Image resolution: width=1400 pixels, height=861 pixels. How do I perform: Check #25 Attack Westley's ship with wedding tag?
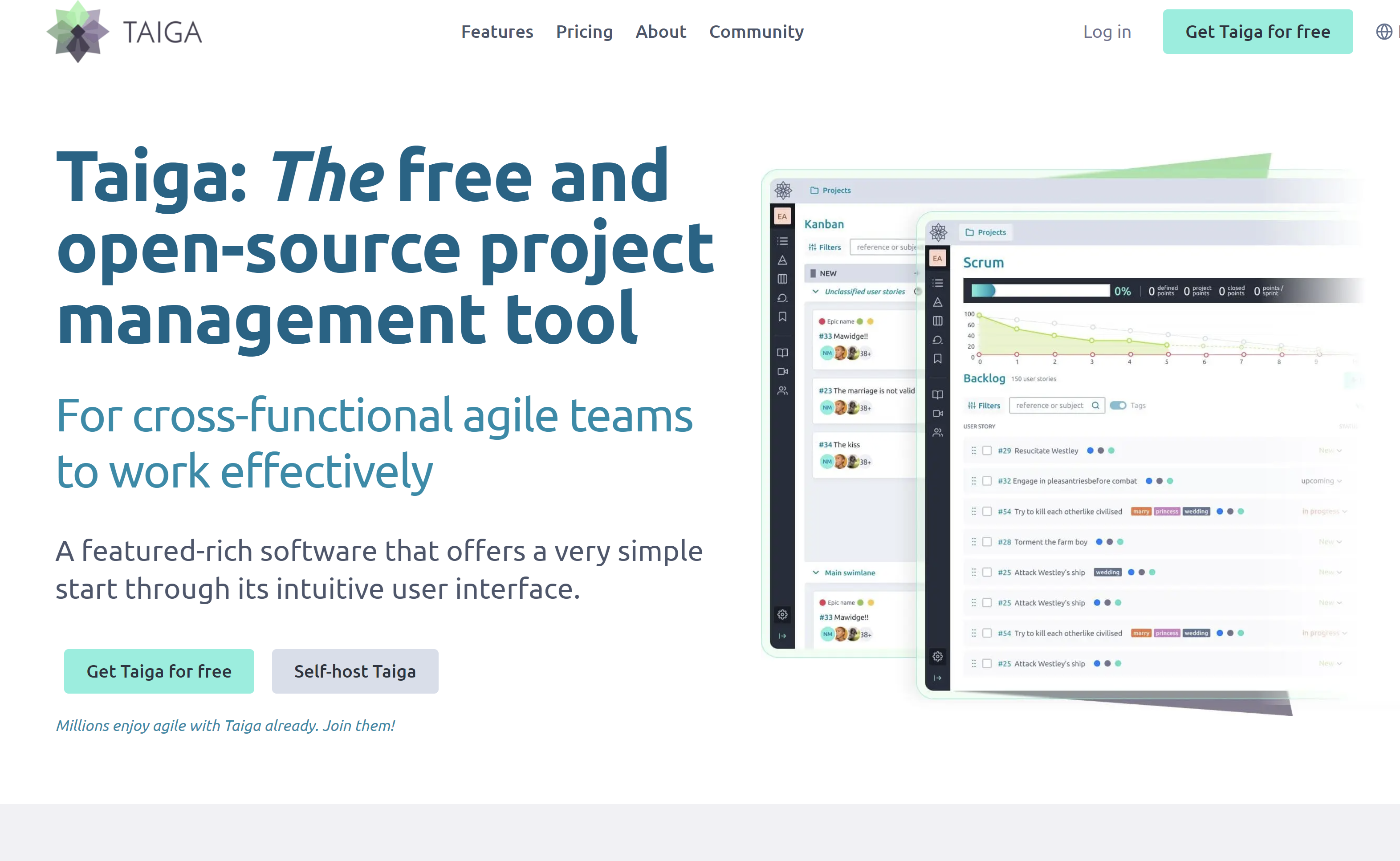[x=987, y=572]
